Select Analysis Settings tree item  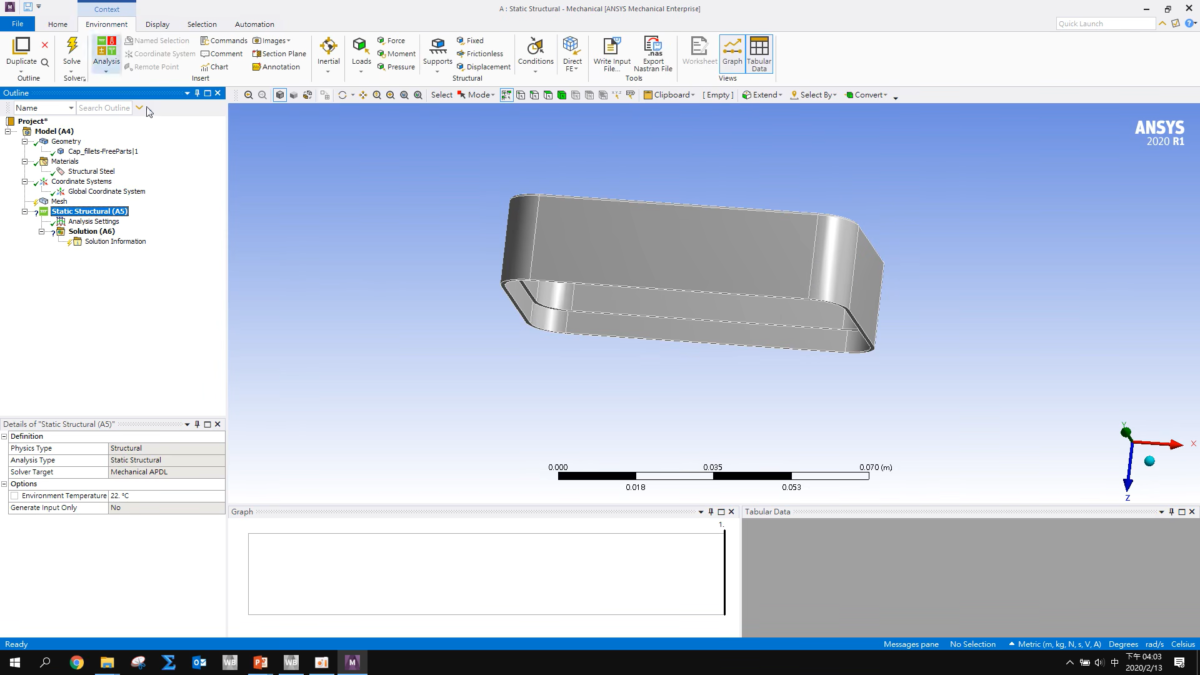point(93,221)
